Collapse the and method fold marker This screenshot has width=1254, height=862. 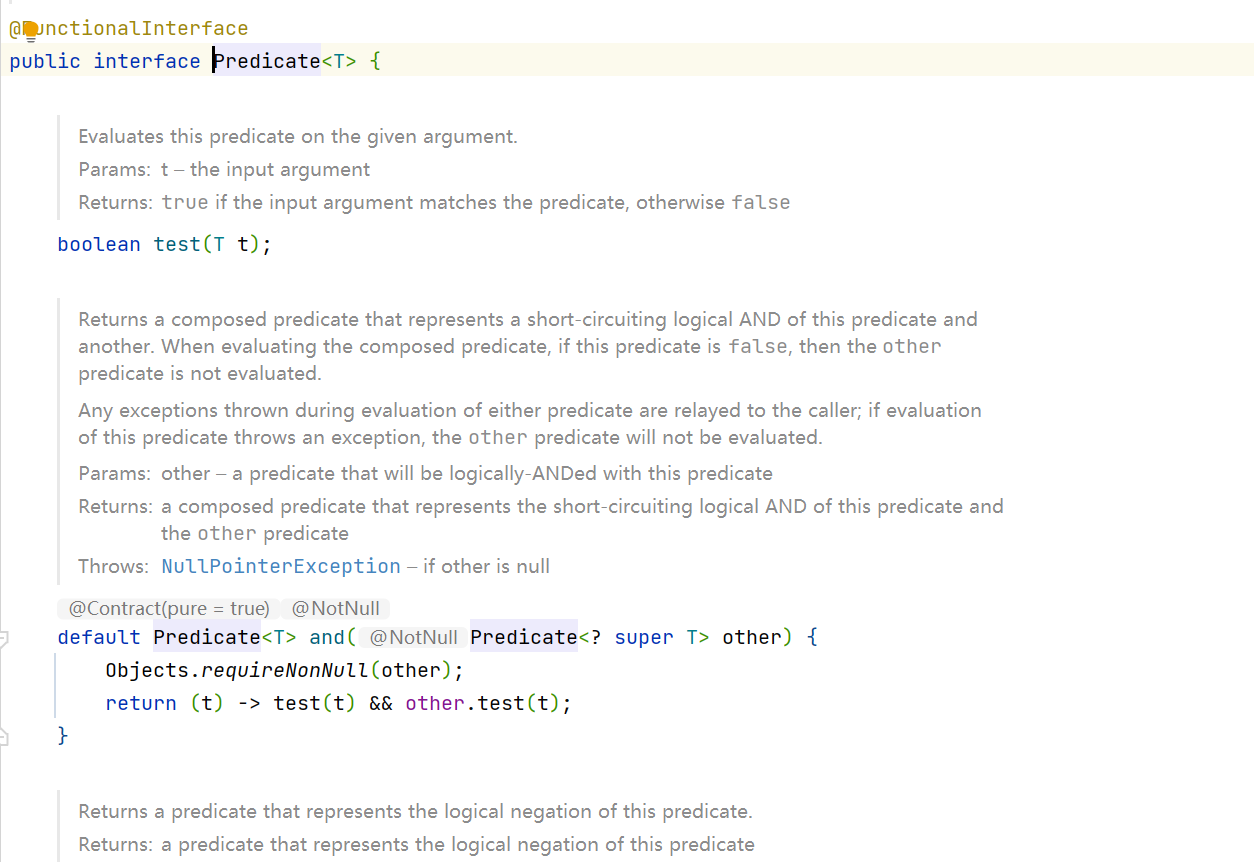click(x=4, y=637)
